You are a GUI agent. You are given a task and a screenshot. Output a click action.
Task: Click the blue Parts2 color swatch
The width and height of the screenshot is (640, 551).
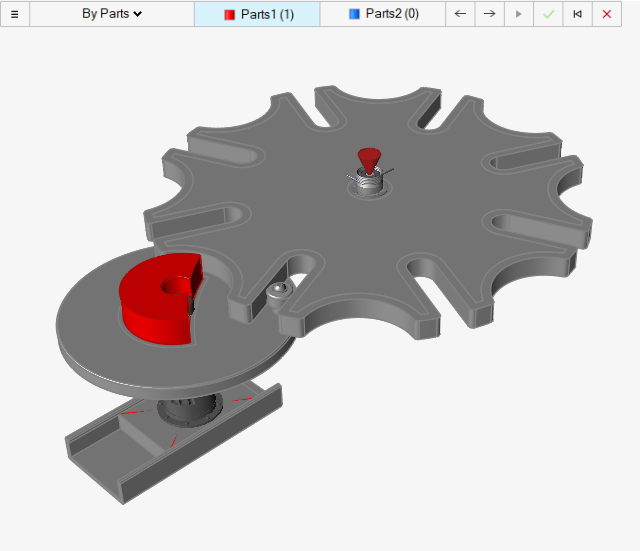pos(354,15)
